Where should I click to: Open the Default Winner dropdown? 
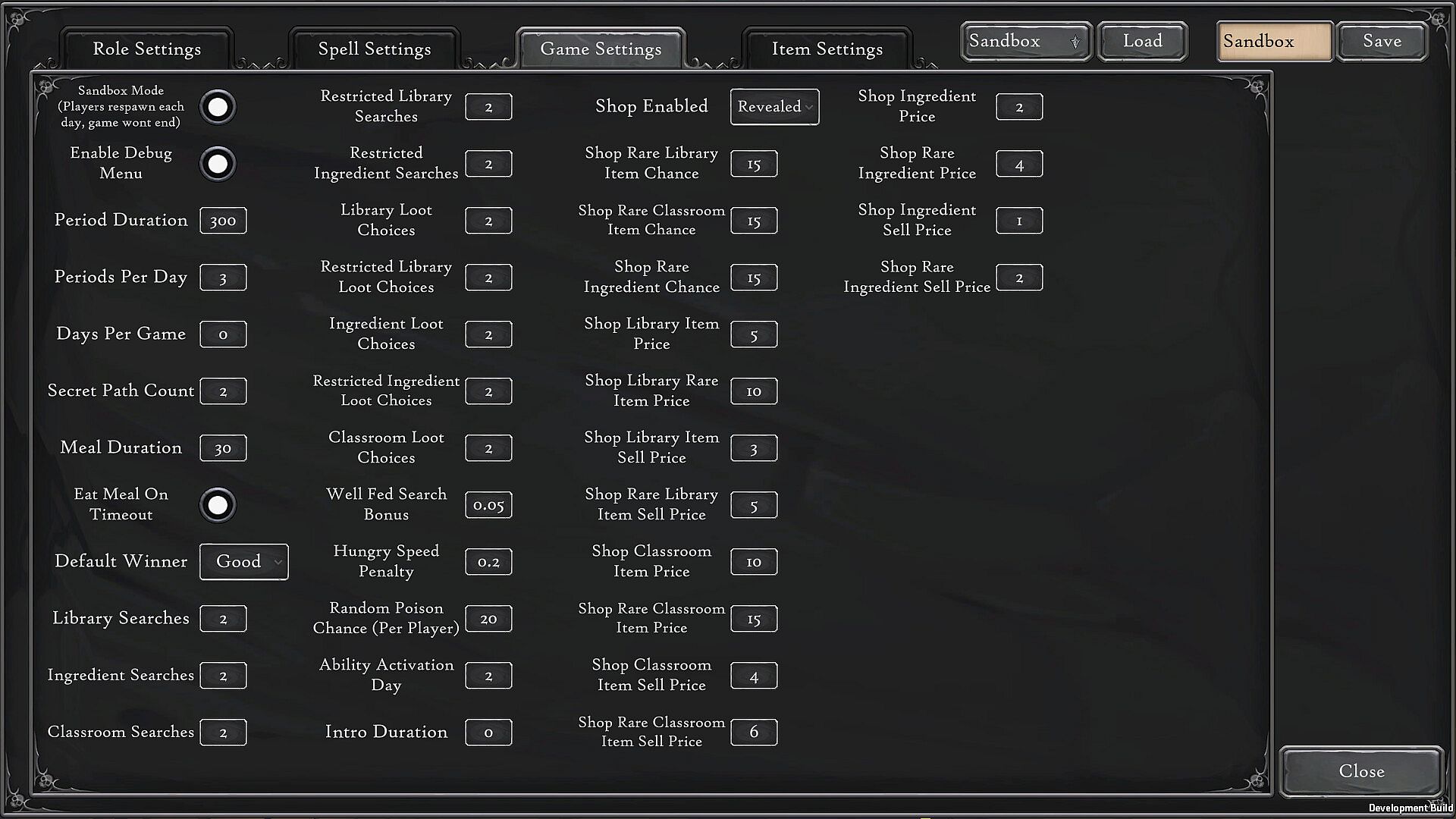coord(244,562)
